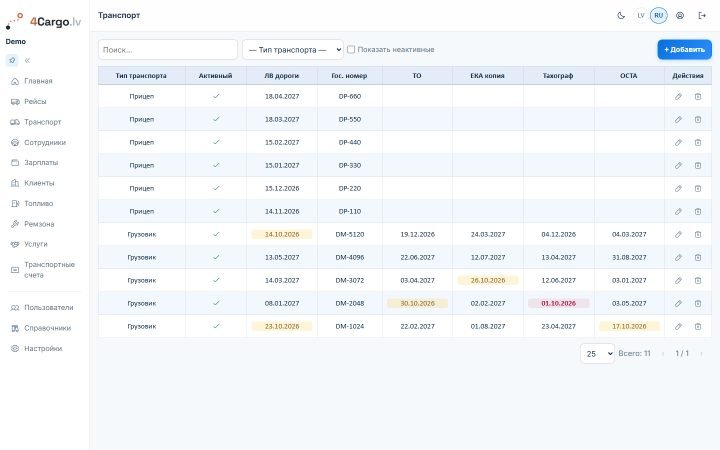Click the Тахограф column header
This screenshot has height=450, width=720.
pos(558,76)
